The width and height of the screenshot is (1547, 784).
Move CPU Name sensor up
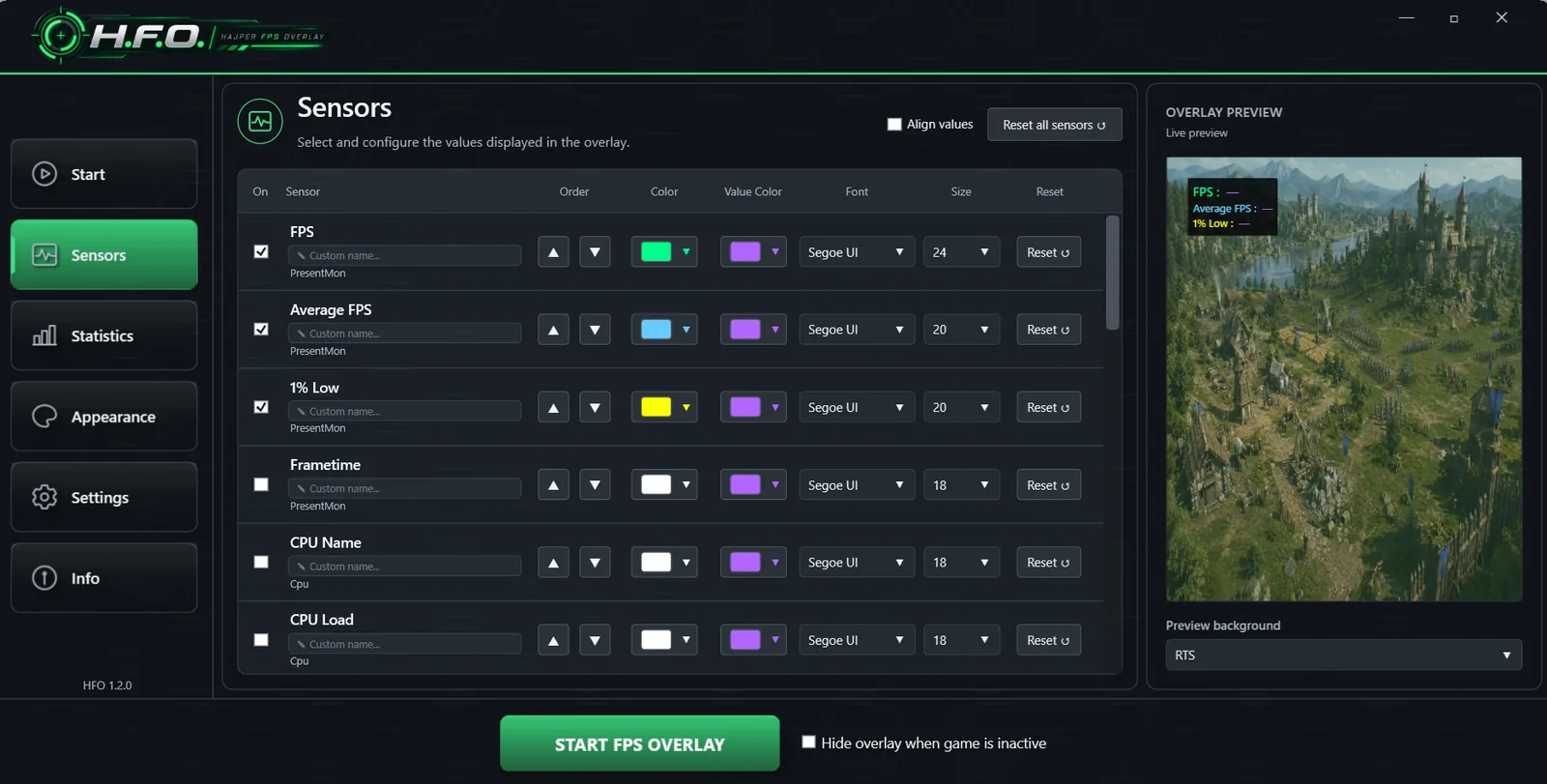point(553,563)
